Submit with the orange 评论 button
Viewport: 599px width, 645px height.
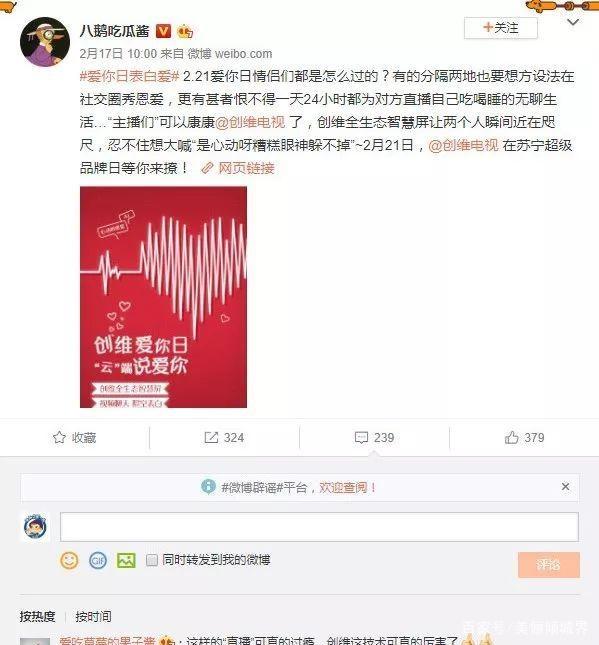pyautogui.click(x=549, y=565)
